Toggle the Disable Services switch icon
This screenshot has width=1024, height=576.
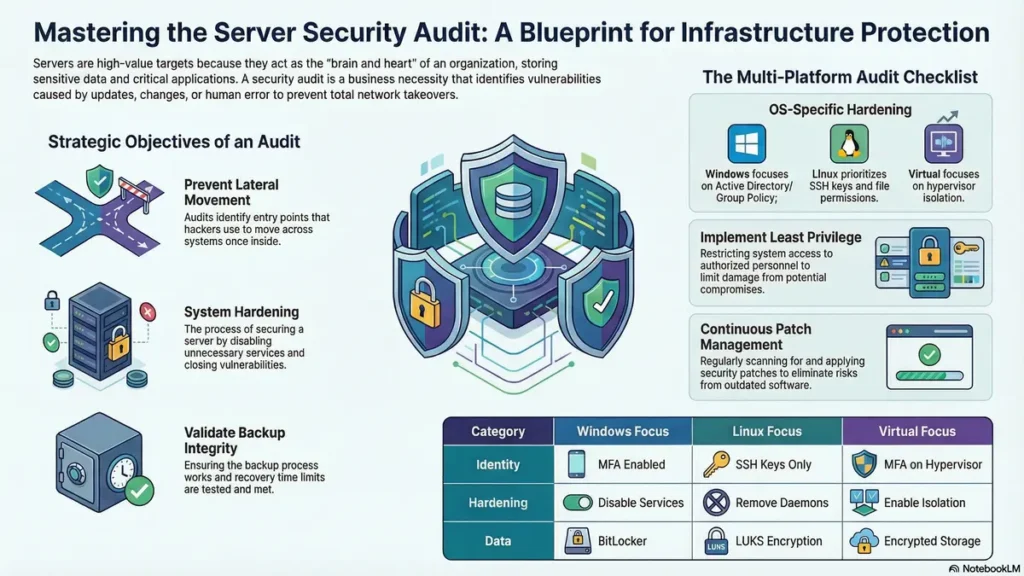(577, 502)
